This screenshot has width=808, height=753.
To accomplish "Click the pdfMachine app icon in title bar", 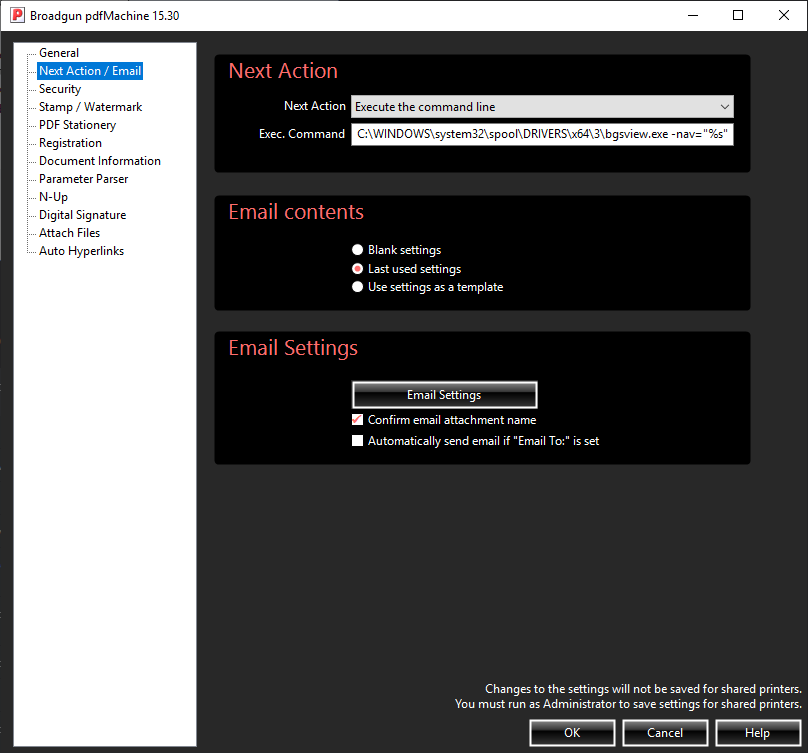I will 17,16.
